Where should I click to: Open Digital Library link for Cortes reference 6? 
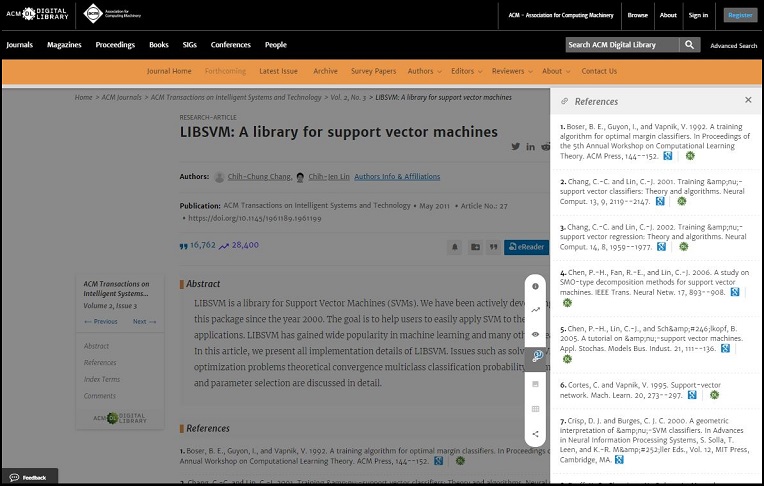[x=714, y=395]
